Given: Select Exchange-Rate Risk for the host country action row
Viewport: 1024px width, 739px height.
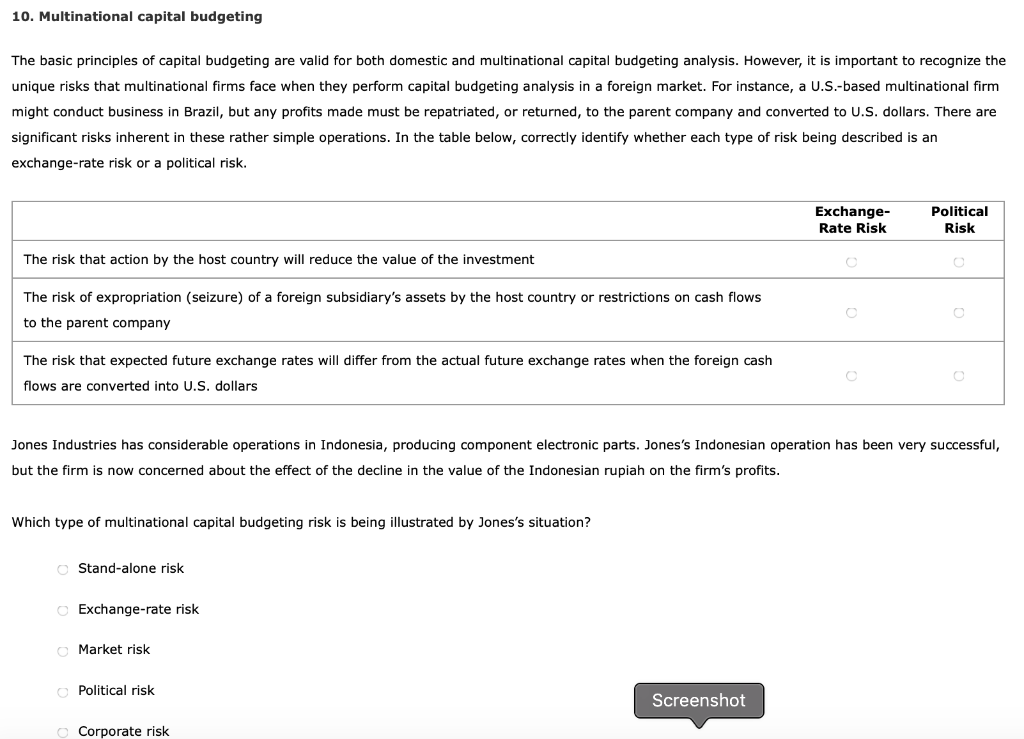Looking at the screenshot, I should coord(851,260).
